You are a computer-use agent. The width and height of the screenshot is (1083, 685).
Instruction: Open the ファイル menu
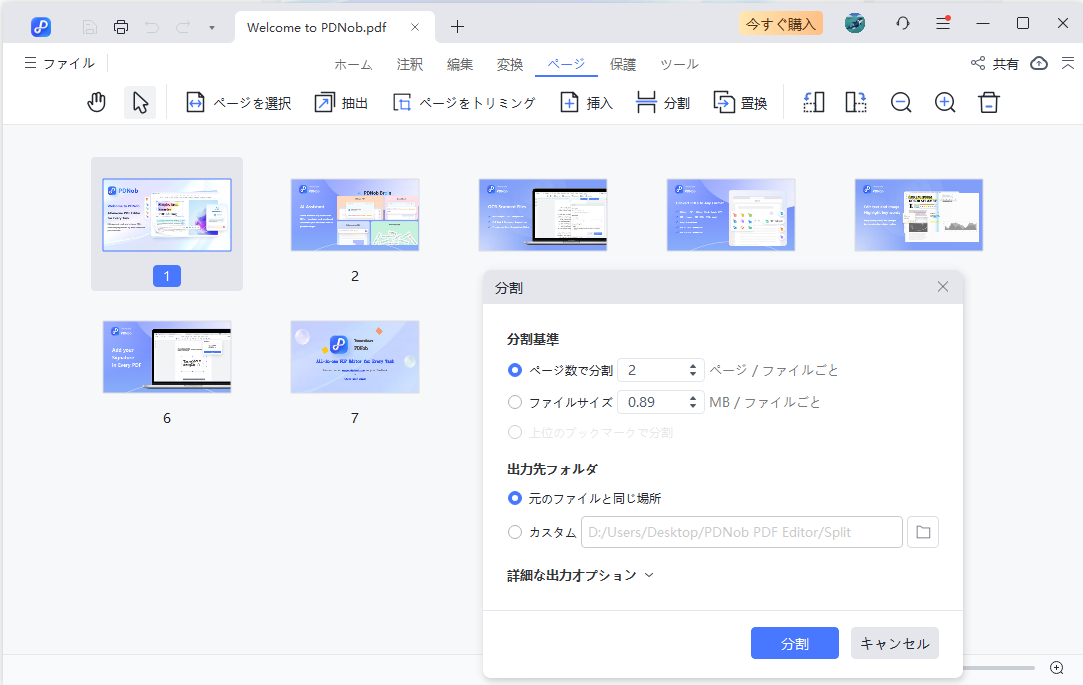click(59, 63)
